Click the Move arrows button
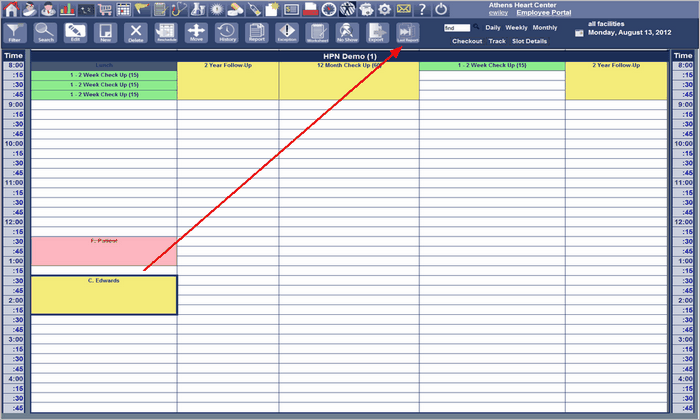 click(x=196, y=33)
